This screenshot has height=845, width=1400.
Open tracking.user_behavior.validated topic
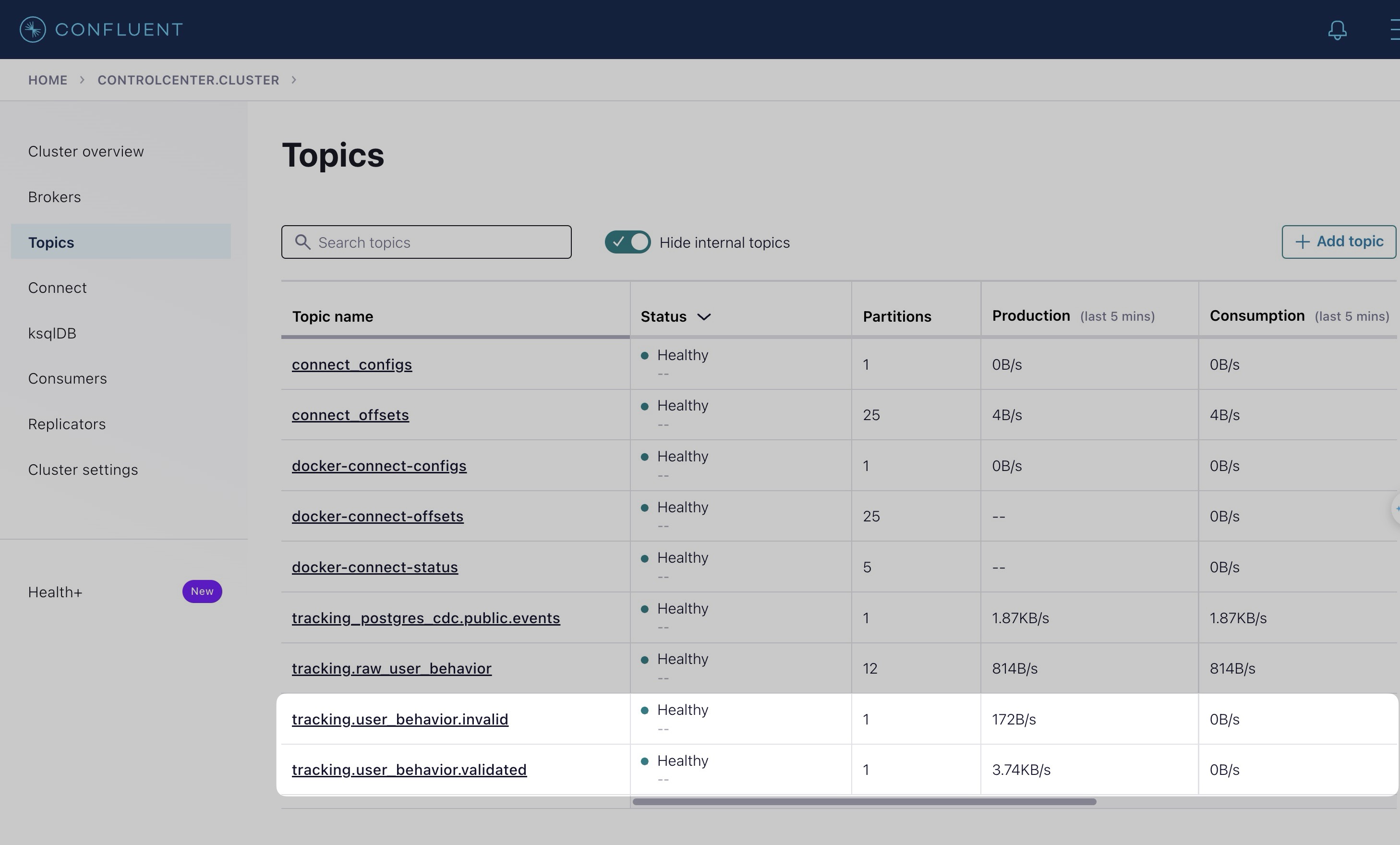409,770
